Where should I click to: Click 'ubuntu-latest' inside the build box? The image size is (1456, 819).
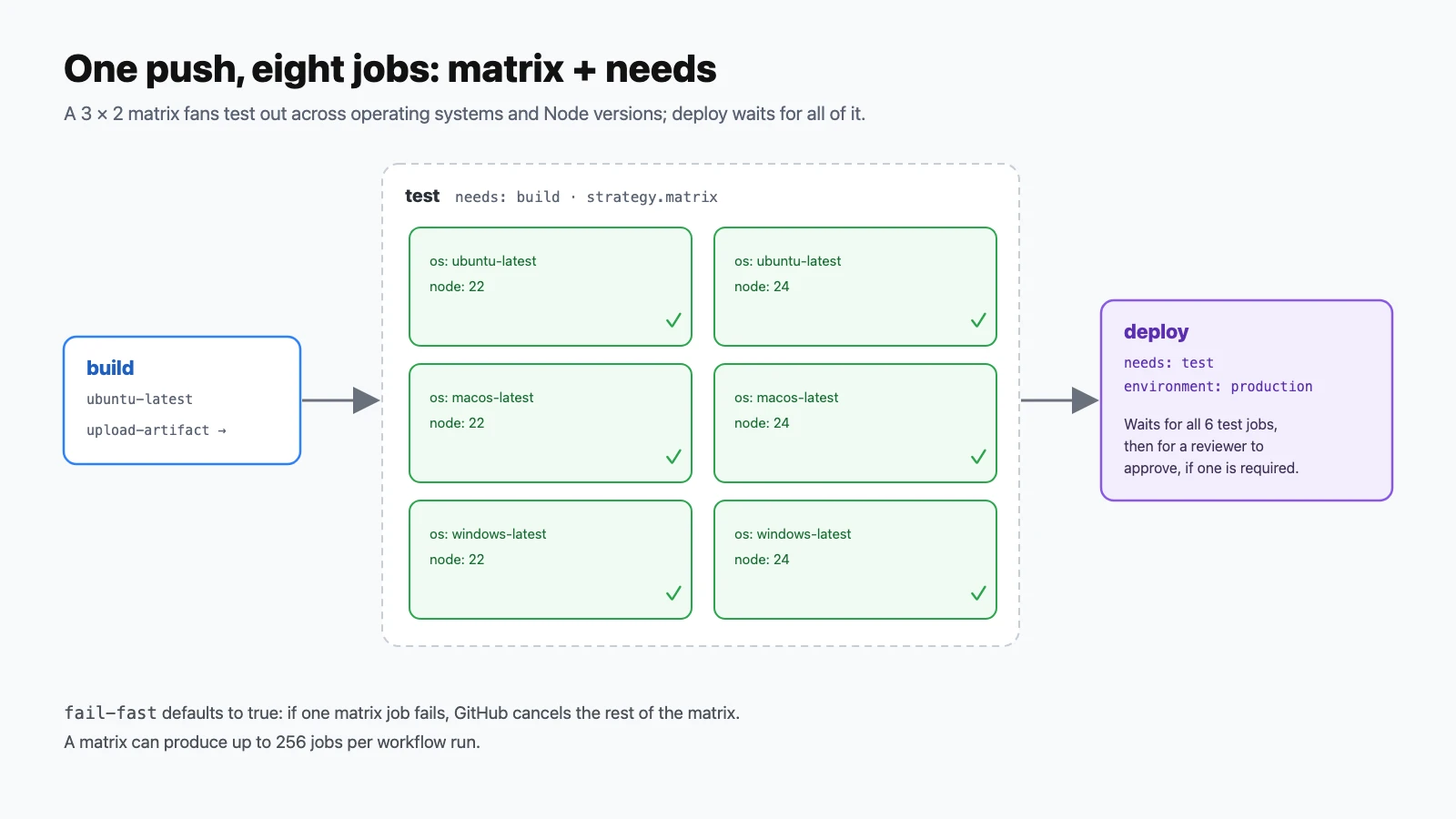point(139,399)
